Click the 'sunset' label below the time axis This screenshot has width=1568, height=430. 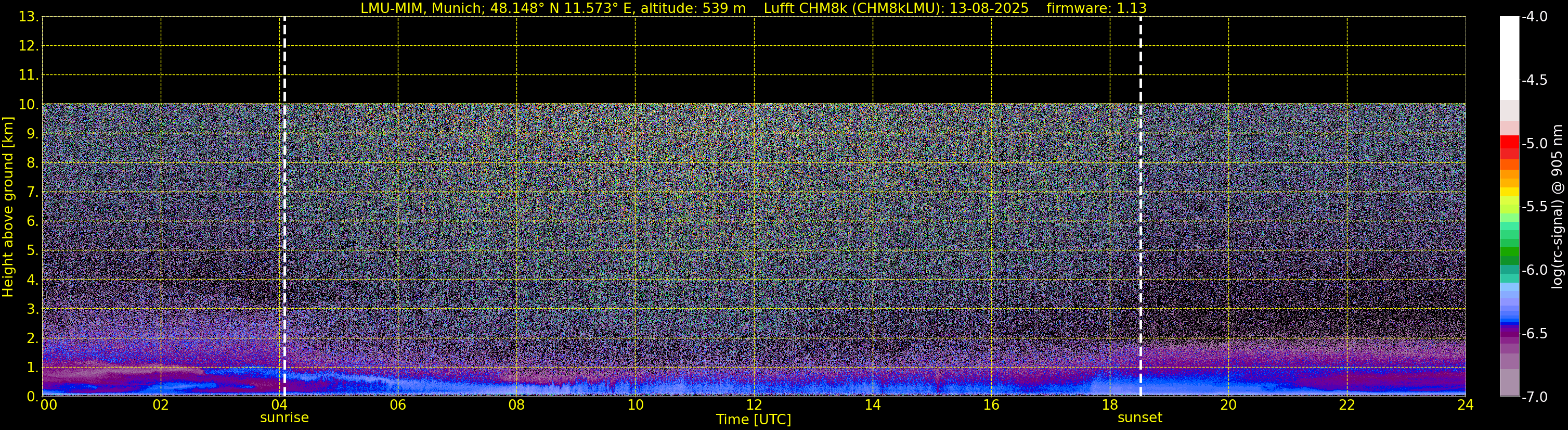(x=1139, y=418)
